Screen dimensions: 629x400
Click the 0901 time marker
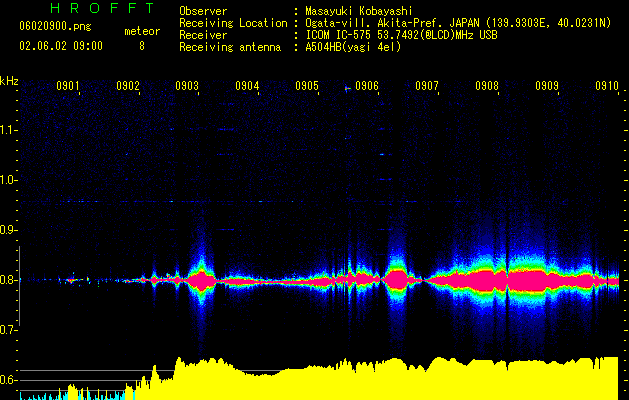(x=67, y=86)
